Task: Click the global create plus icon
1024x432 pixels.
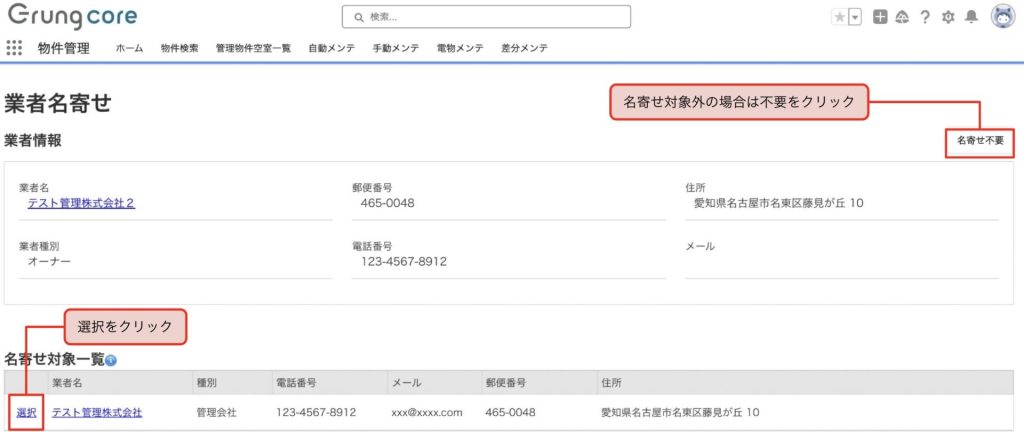Action: (879, 17)
